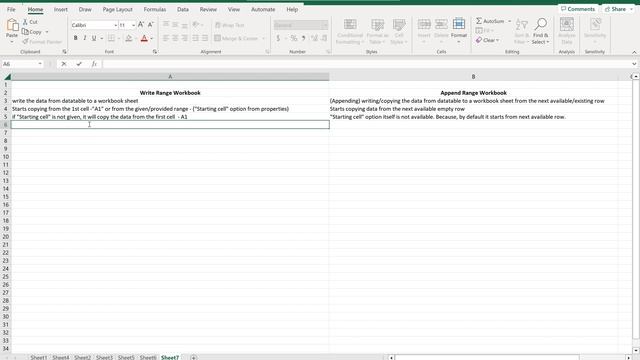Click AutoSum

pos(490,21)
